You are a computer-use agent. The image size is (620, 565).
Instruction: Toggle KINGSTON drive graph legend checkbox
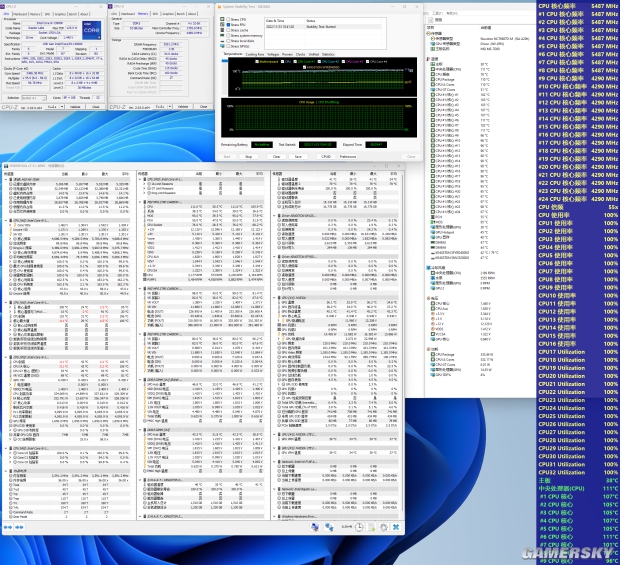[x=304, y=67]
